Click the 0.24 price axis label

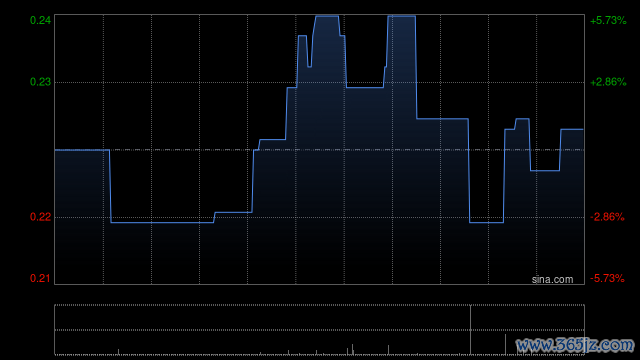click(x=40, y=20)
